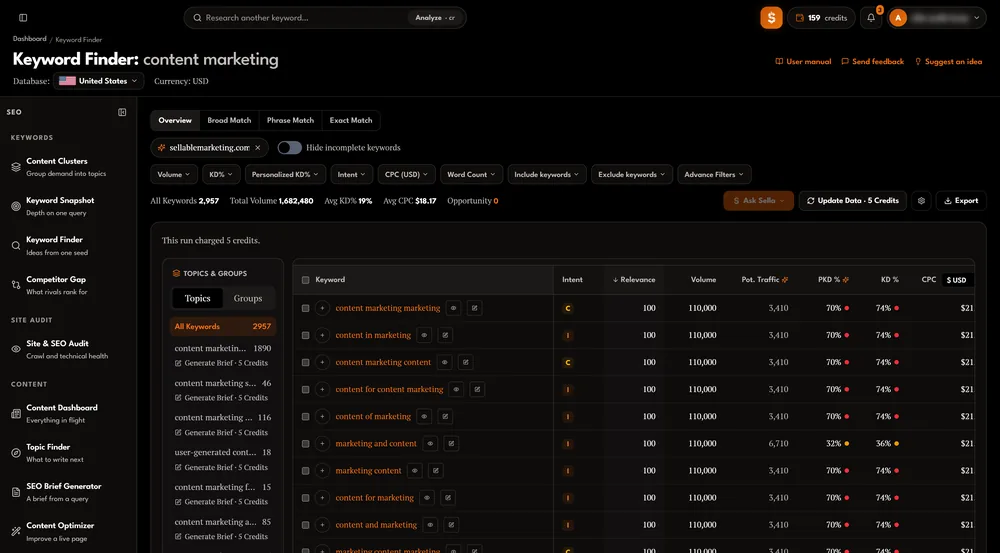Edit icon for 'content for content marketing'
Screen dimensions: 1000x553
click(477, 389)
